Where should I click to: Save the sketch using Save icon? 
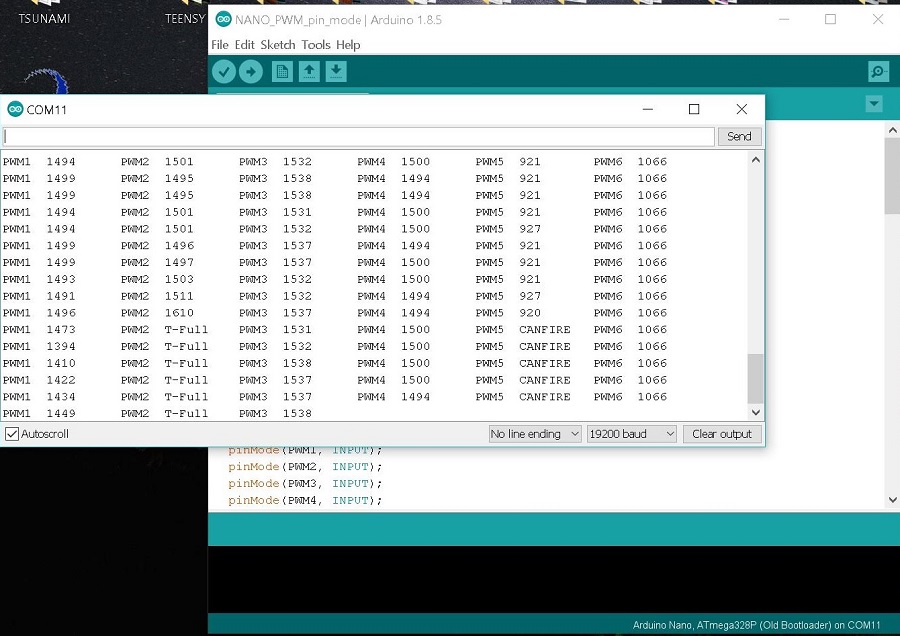(x=336, y=71)
